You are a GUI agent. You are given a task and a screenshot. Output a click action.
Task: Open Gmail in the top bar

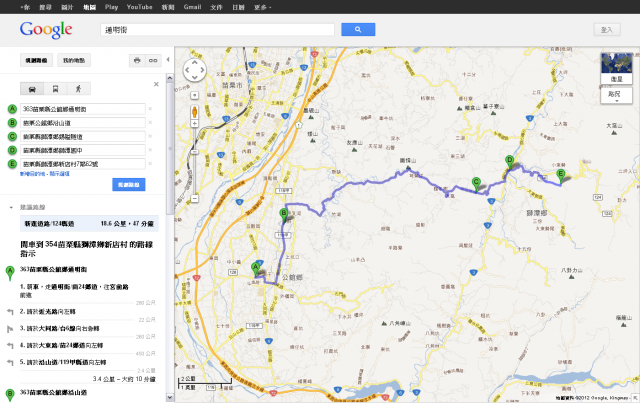(x=192, y=7)
